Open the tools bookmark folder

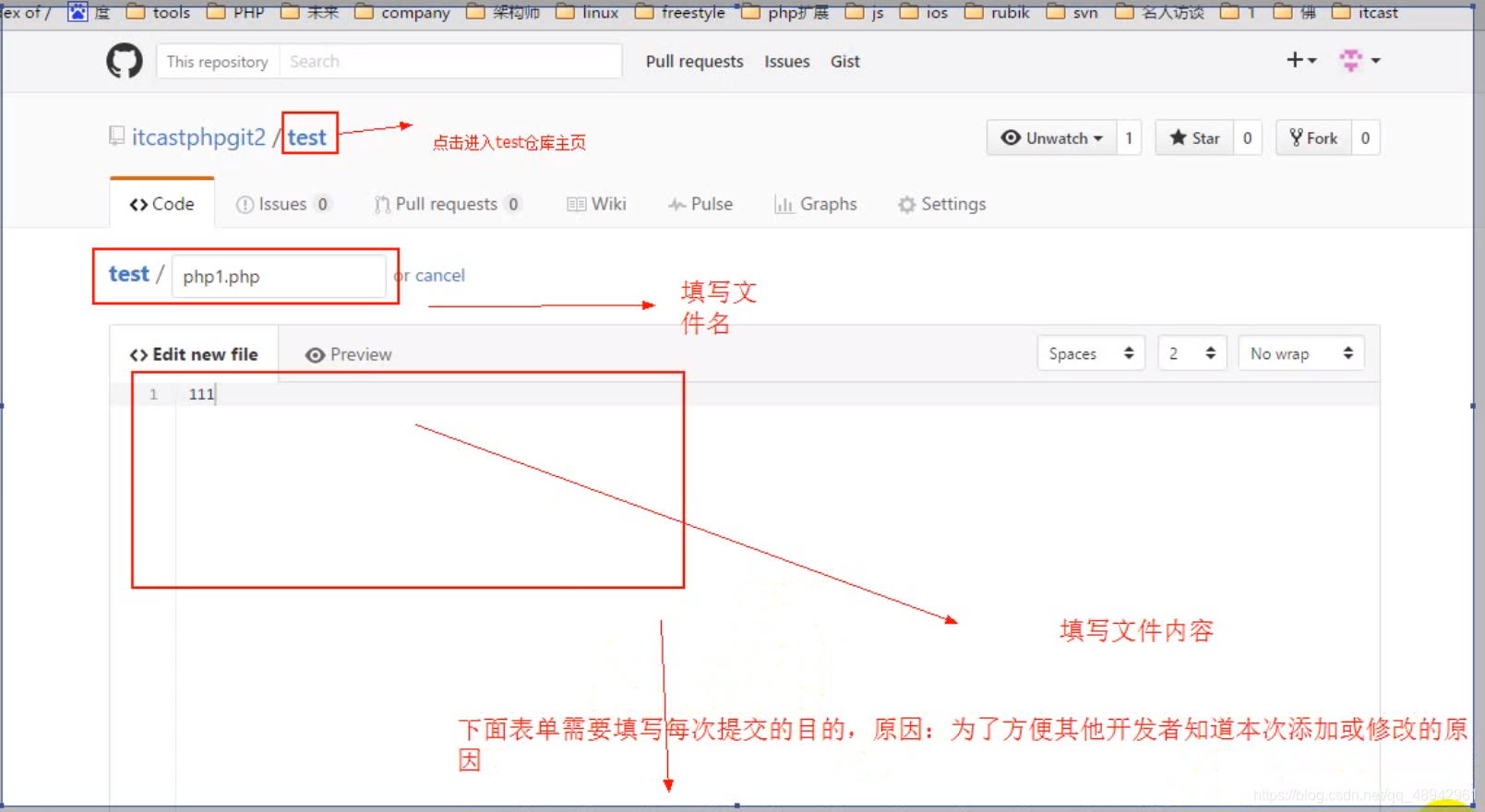[158, 12]
